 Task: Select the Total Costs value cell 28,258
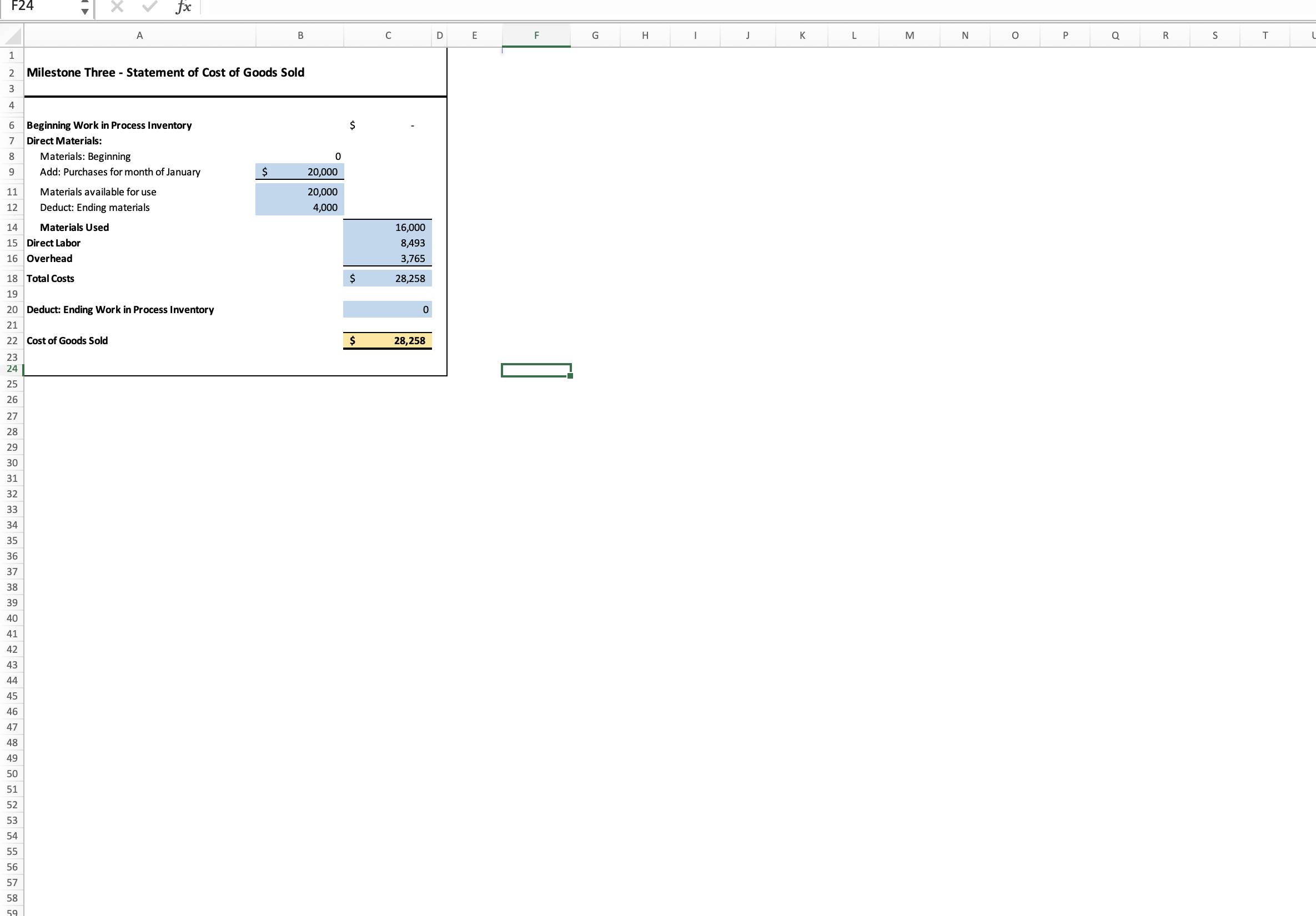pos(388,278)
